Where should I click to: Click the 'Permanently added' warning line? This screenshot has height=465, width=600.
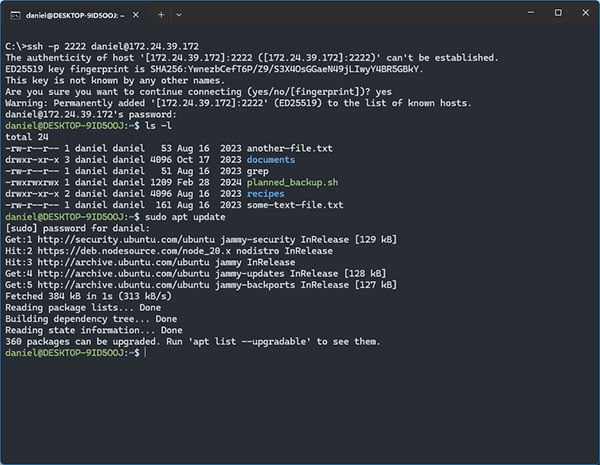pos(238,103)
